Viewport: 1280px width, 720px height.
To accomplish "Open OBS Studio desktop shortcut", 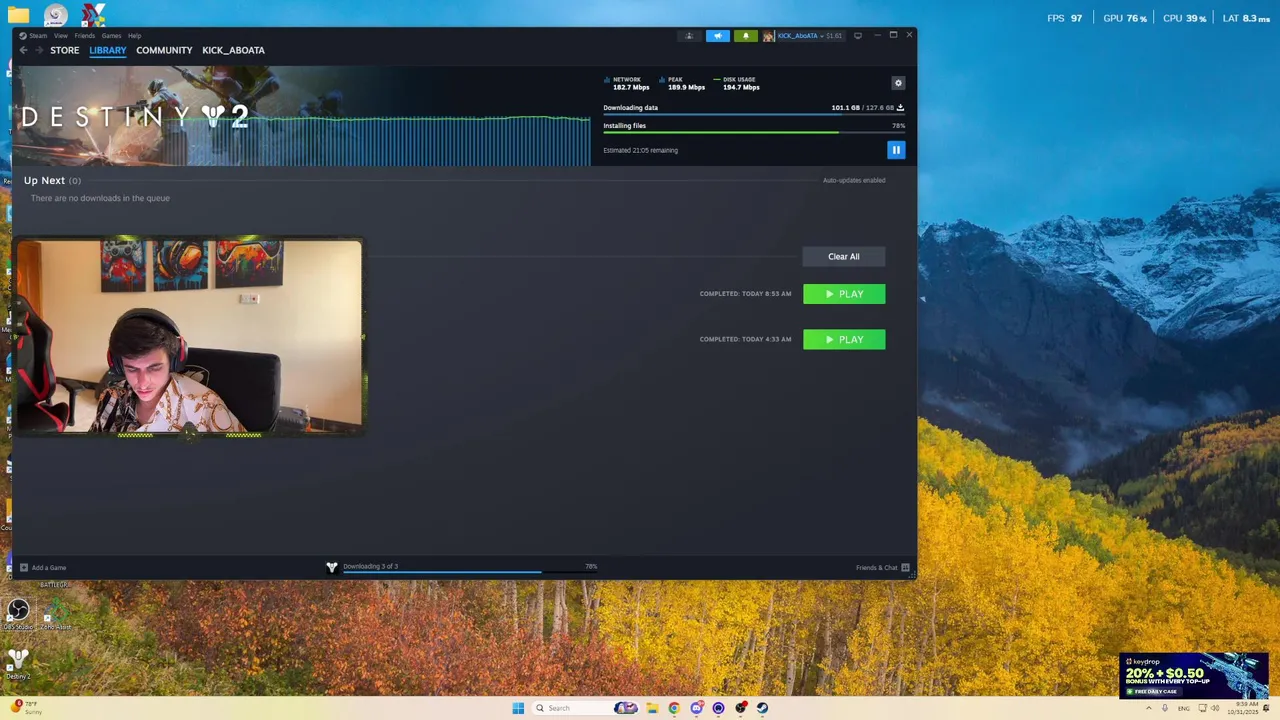I will (x=17, y=613).
